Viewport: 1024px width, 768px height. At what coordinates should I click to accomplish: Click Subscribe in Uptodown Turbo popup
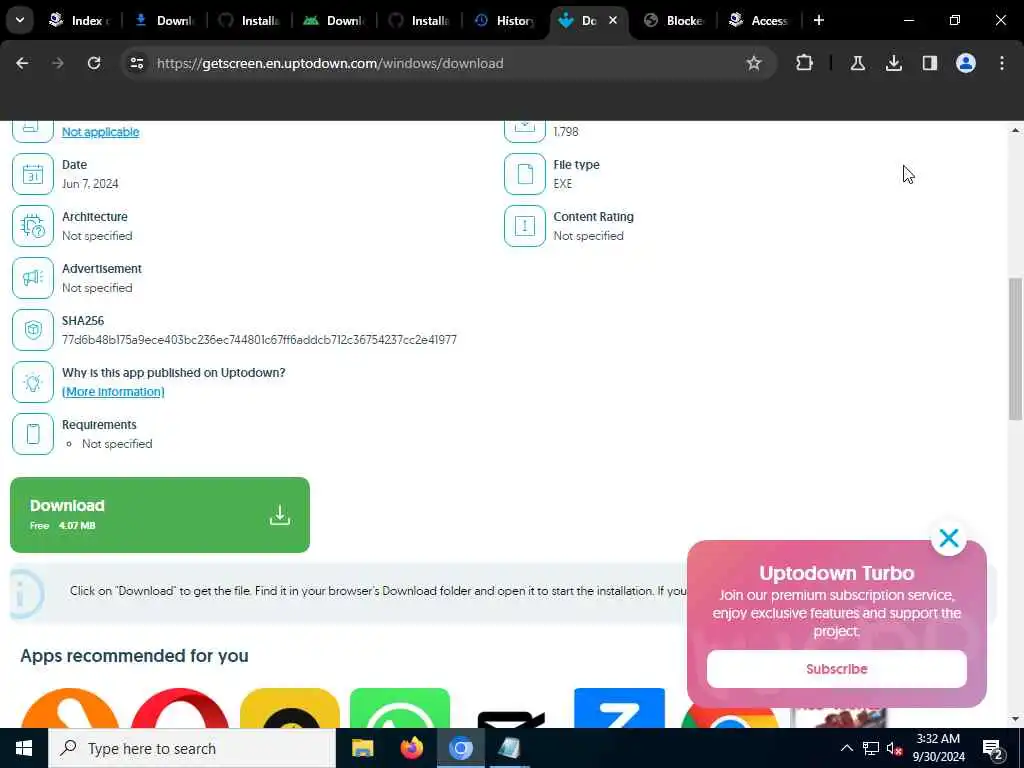coord(837,669)
